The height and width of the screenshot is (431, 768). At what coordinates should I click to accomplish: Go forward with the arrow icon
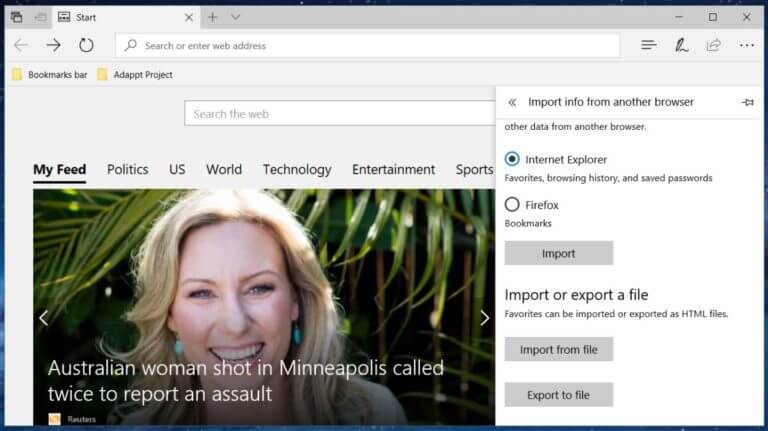[53, 45]
